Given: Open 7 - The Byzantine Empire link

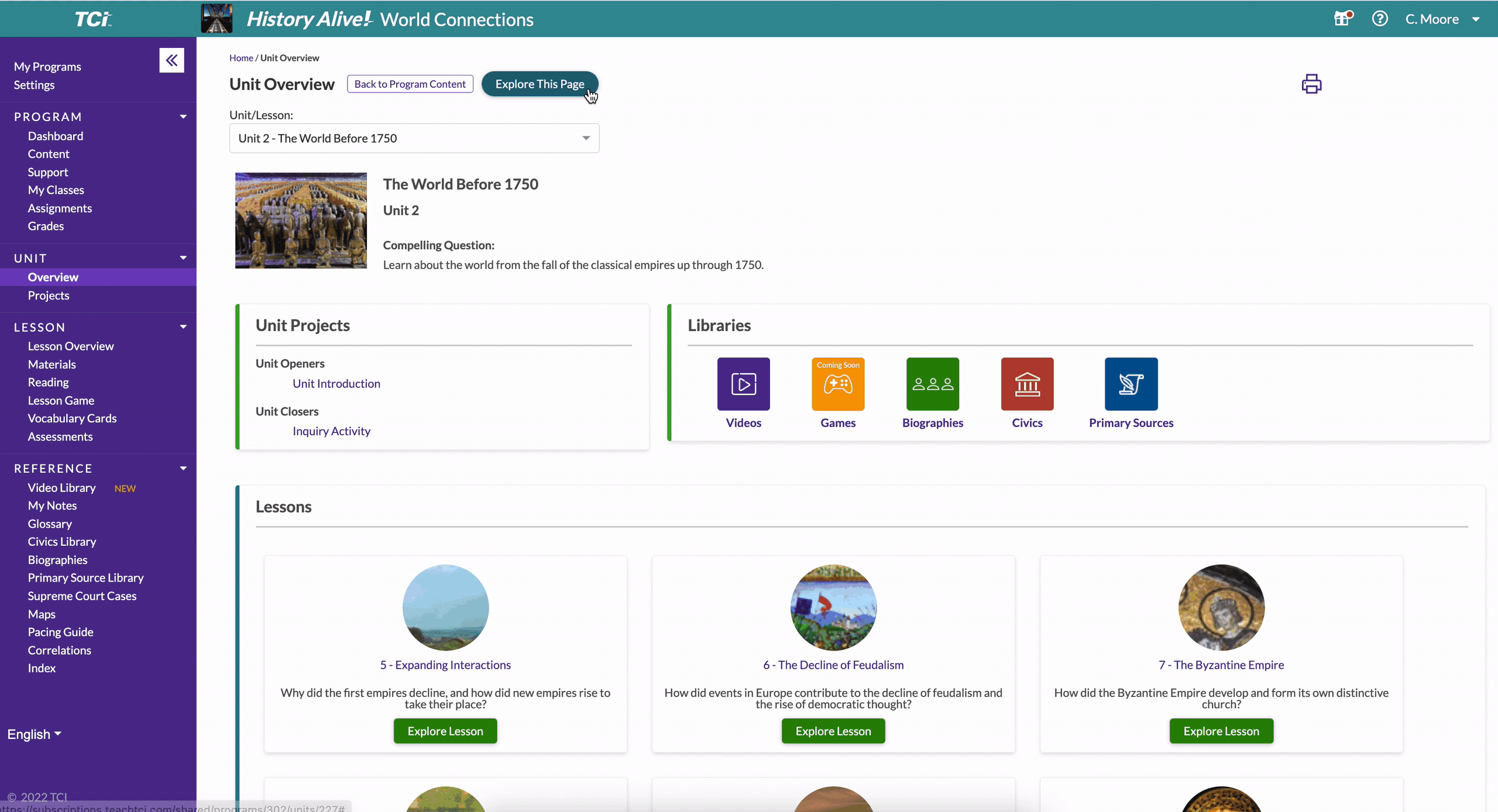Looking at the screenshot, I should [x=1221, y=665].
